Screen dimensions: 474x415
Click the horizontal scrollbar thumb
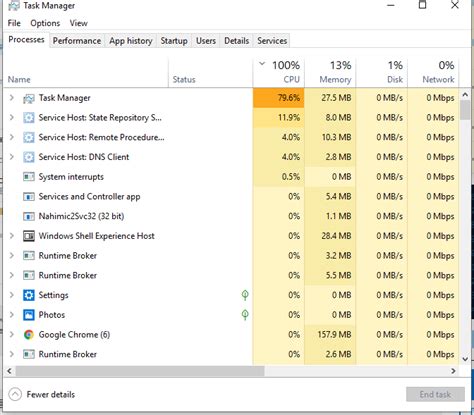coord(140,371)
